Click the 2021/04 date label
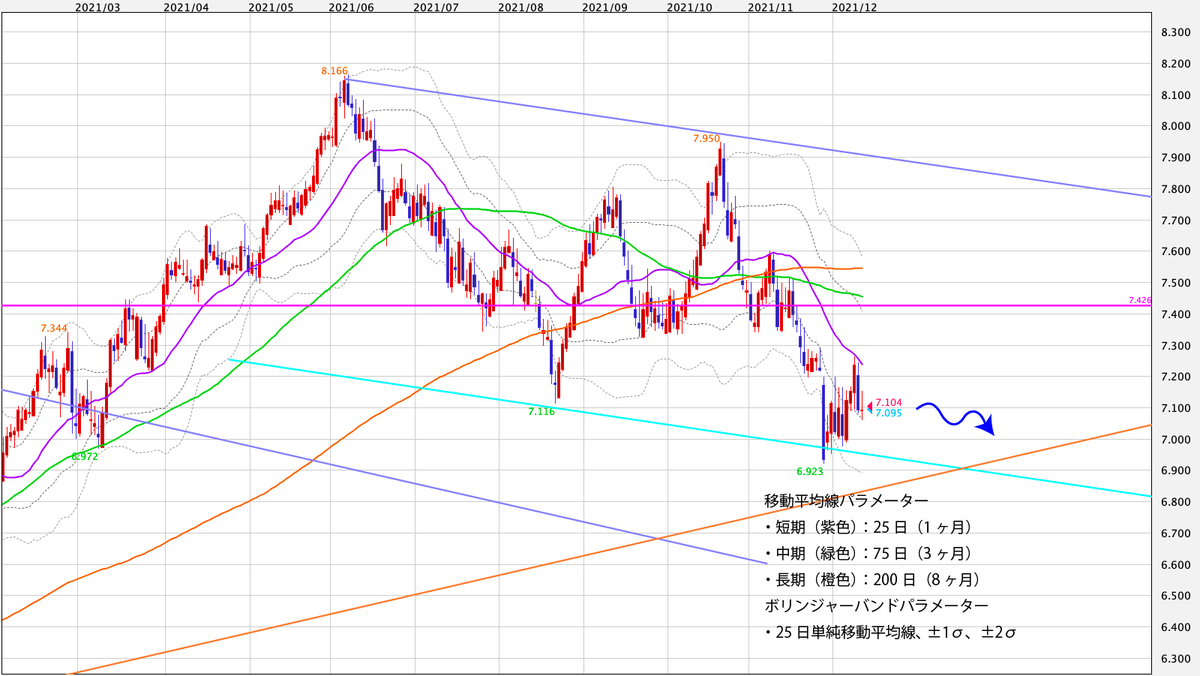Image resolution: width=1200 pixels, height=676 pixels. 185,6
